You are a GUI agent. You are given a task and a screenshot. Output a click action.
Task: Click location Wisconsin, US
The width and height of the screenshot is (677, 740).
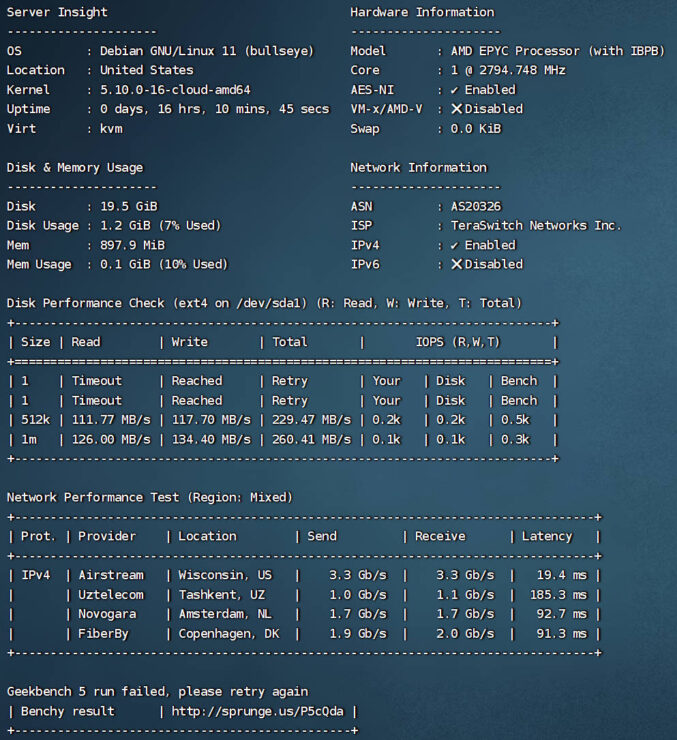(225, 575)
